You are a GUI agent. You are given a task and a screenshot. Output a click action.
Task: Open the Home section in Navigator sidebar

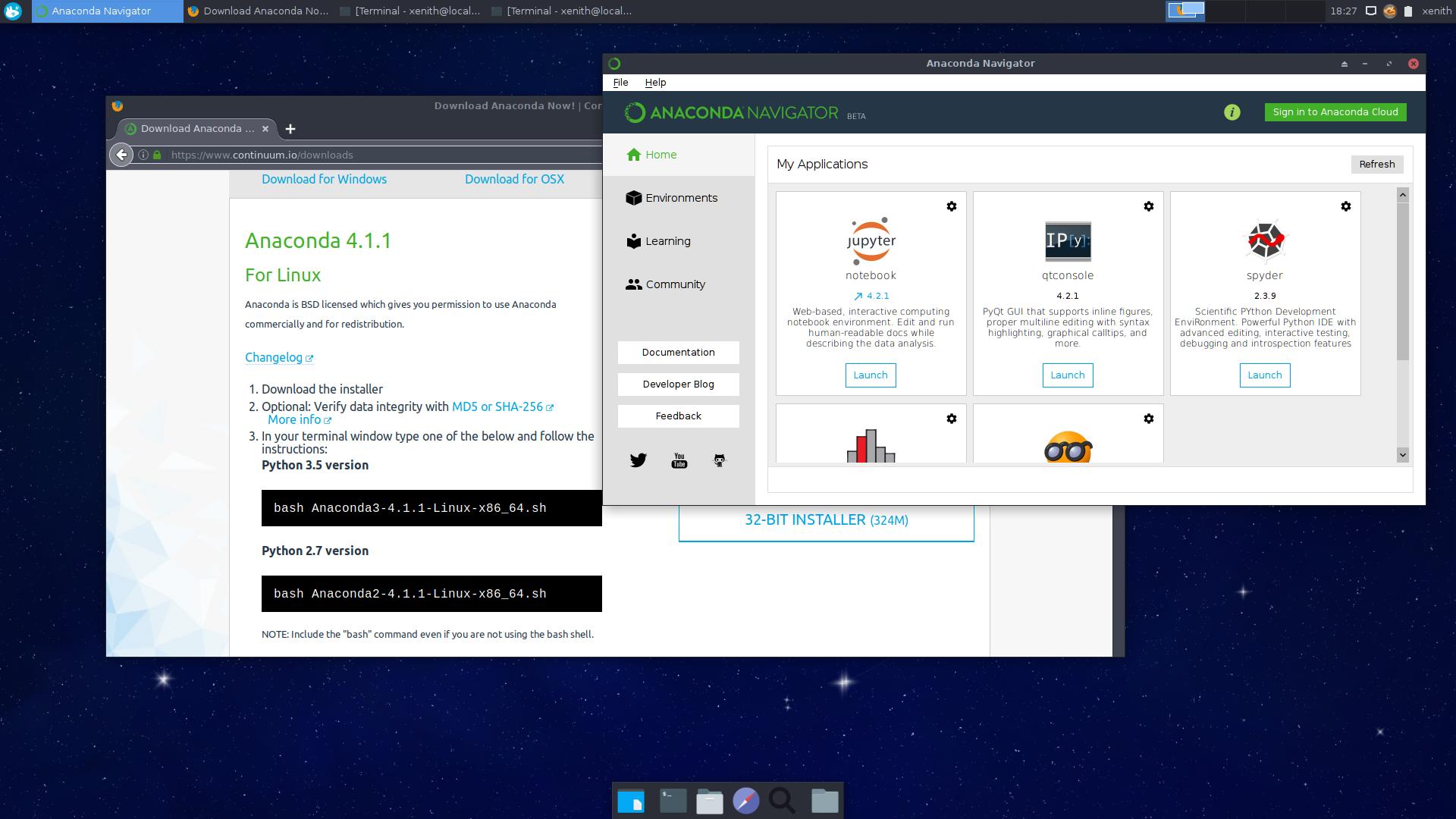coord(679,155)
